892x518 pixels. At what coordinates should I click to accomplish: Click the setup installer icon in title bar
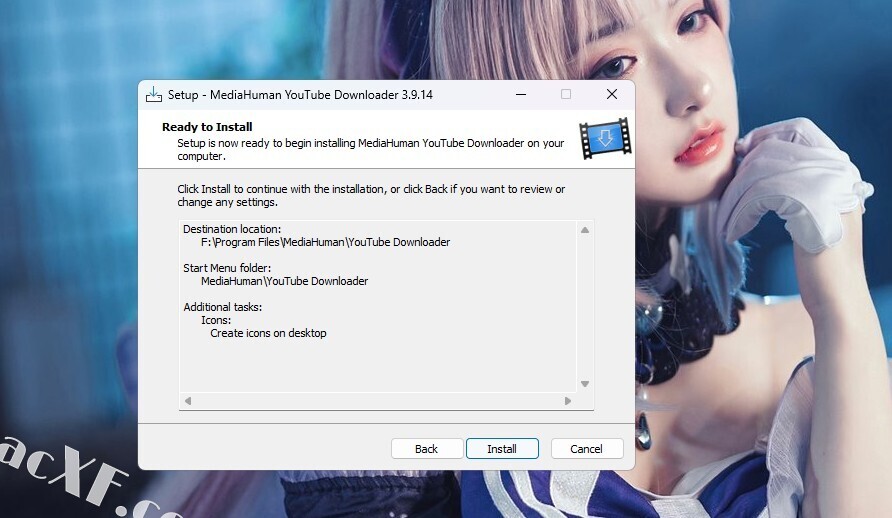154,94
